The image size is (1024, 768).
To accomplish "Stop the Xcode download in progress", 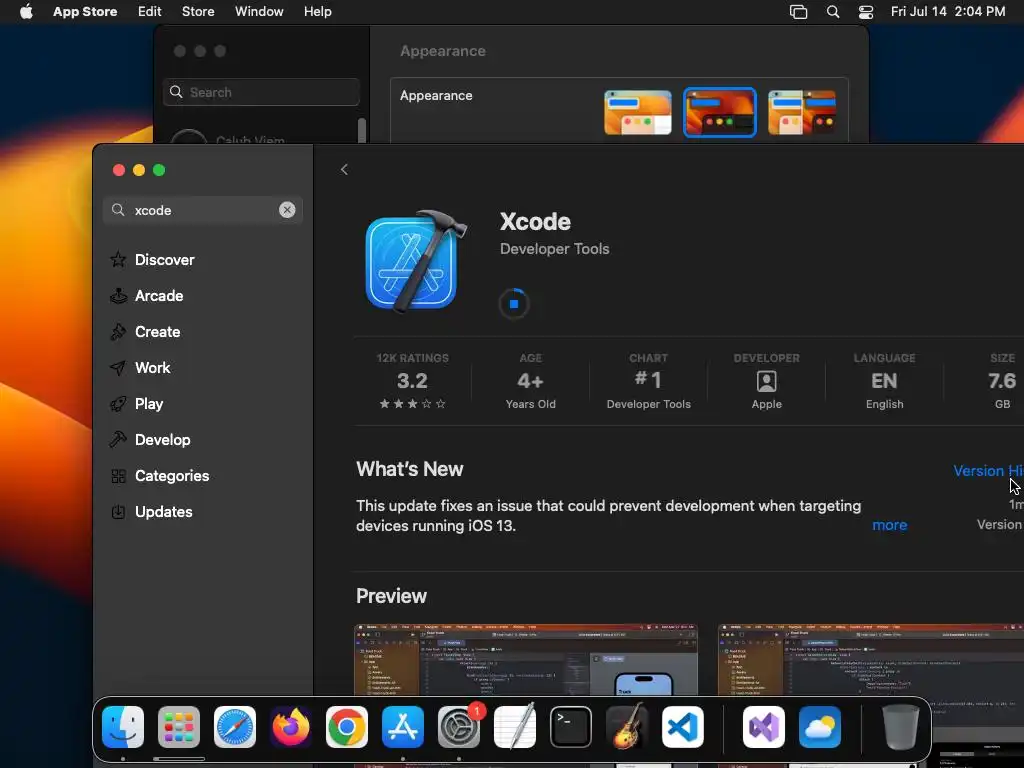I will pos(514,304).
